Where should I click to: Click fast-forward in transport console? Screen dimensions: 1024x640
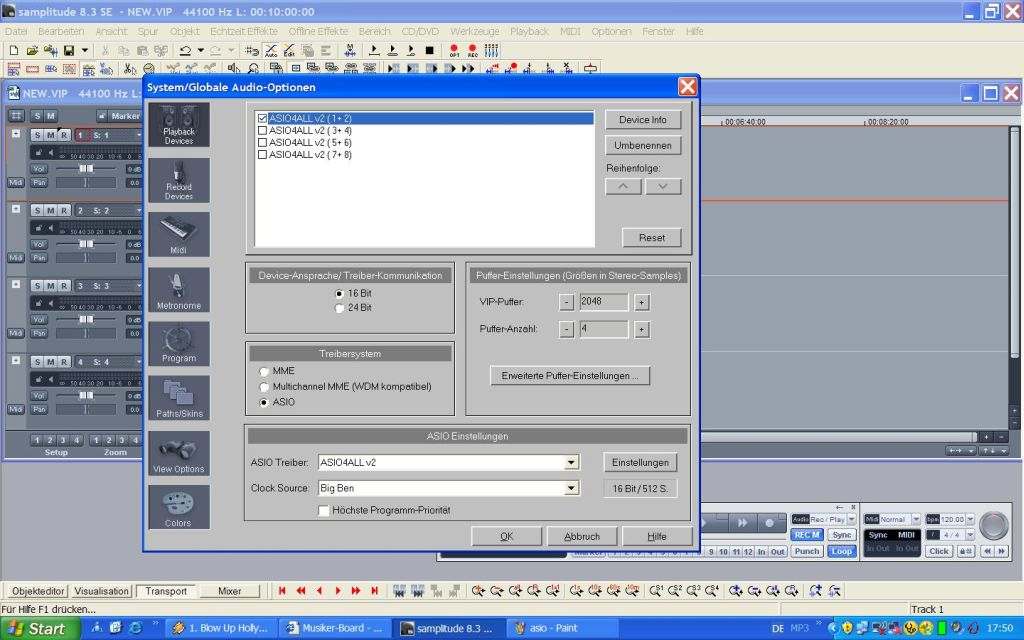(x=743, y=522)
